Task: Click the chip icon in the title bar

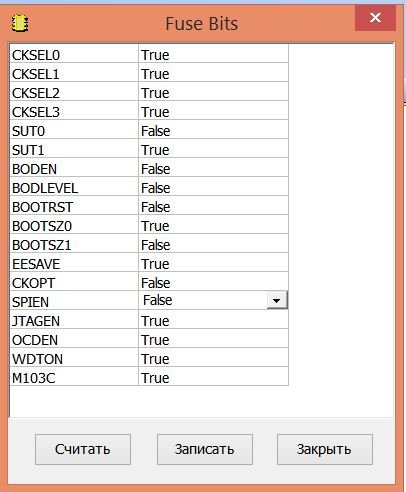Action: click(x=20, y=24)
